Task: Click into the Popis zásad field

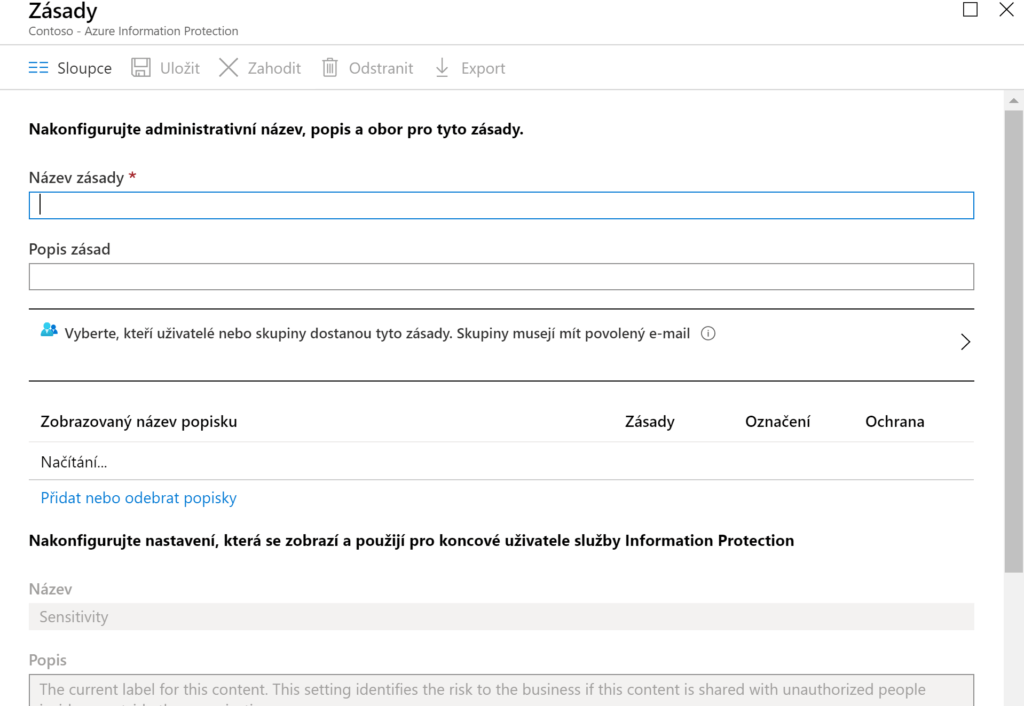Action: (x=501, y=277)
